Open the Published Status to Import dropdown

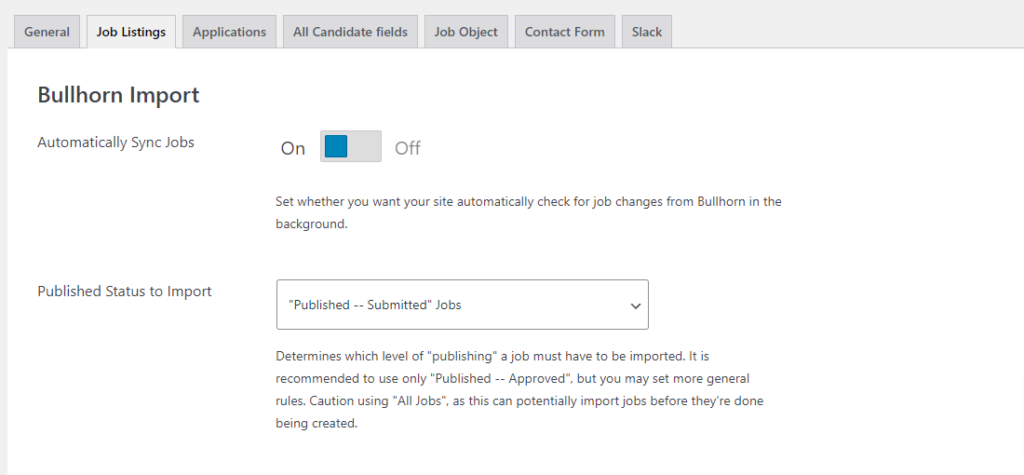462,305
